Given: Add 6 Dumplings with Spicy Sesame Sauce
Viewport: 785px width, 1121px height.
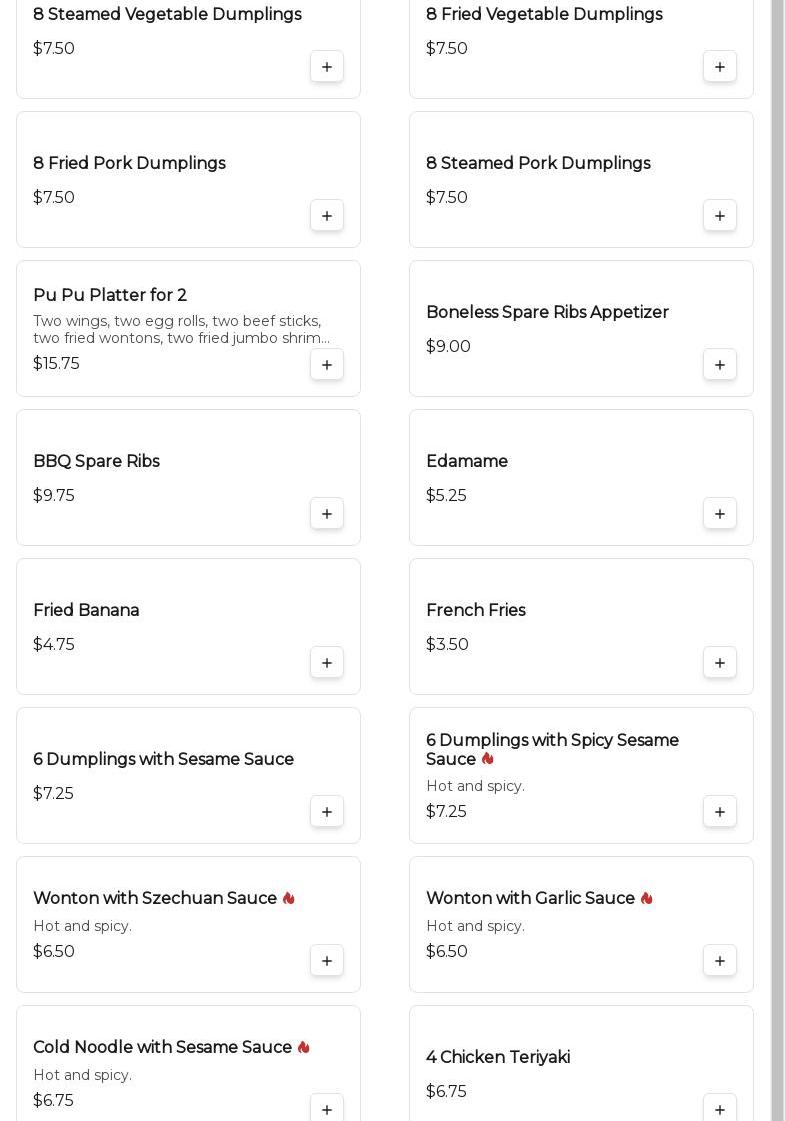Looking at the screenshot, I should point(720,812).
